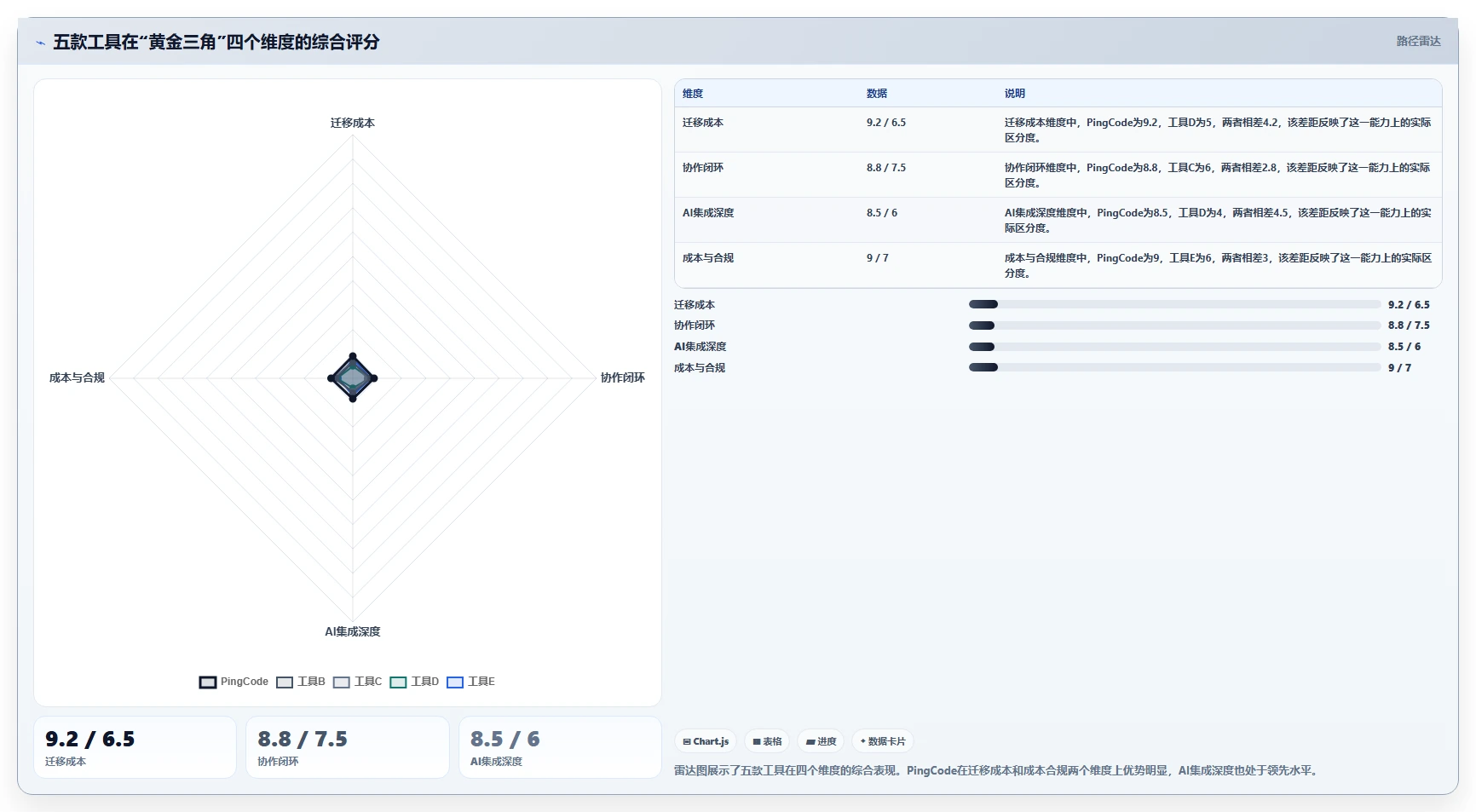Click the 迁移成本 axis label atop the radar
The width and height of the screenshot is (1476, 812).
pyautogui.click(x=353, y=123)
